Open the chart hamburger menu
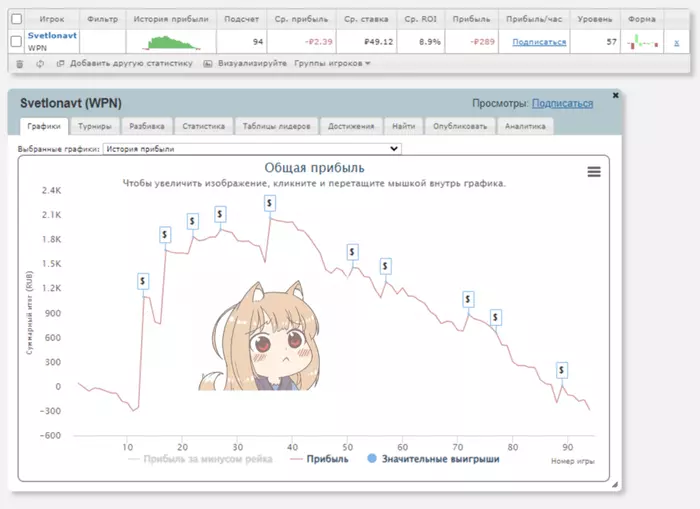 (594, 172)
